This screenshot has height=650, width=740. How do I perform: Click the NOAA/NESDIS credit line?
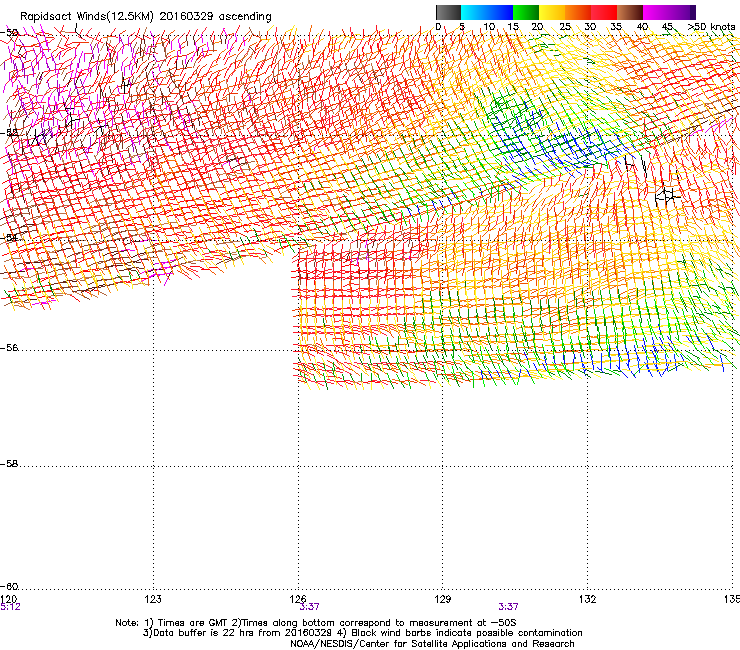432,643
